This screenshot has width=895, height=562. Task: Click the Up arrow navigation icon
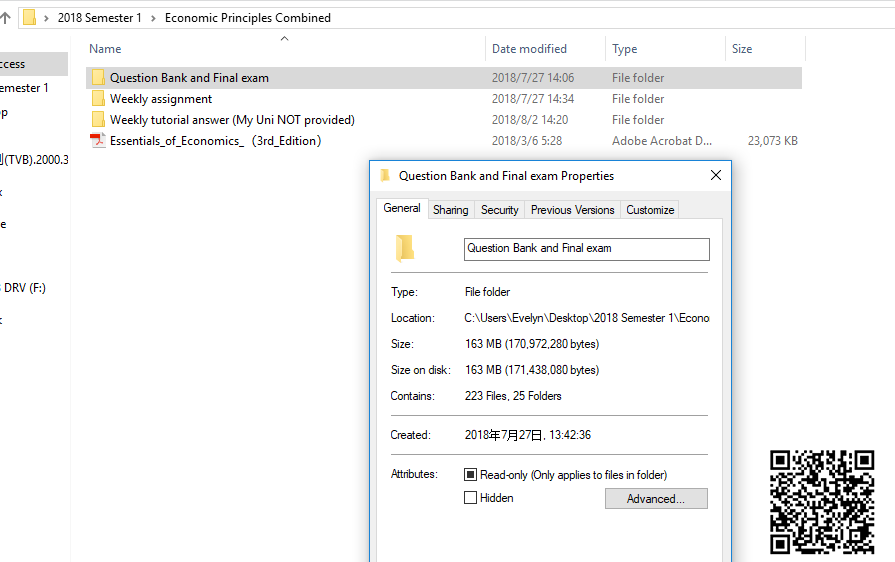[6, 18]
